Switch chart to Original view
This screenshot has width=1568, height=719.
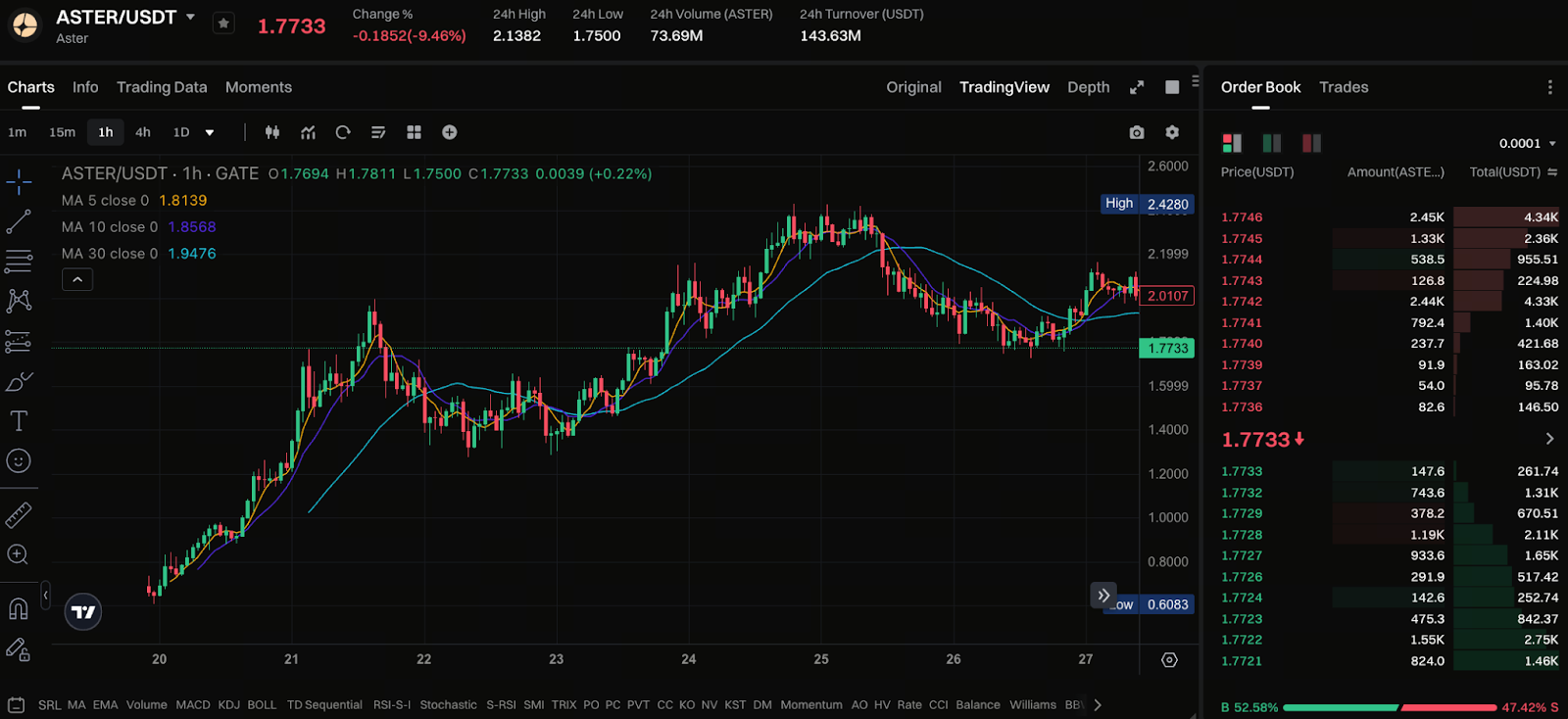point(913,87)
